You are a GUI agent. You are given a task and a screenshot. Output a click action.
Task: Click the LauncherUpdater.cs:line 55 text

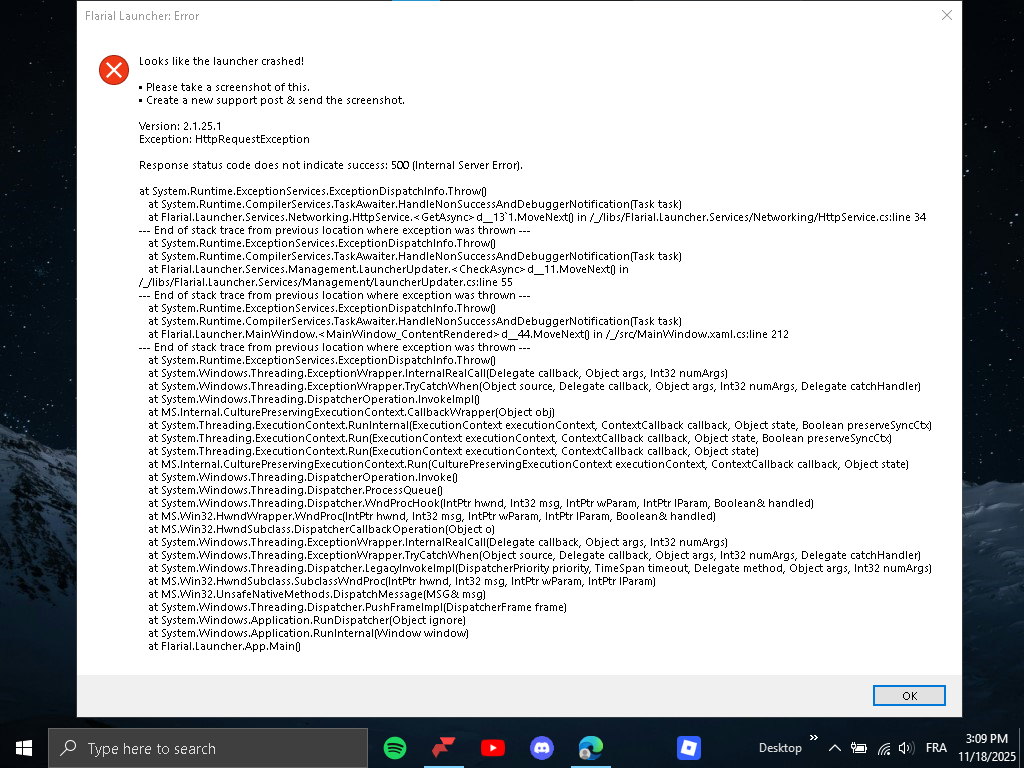[x=326, y=282]
